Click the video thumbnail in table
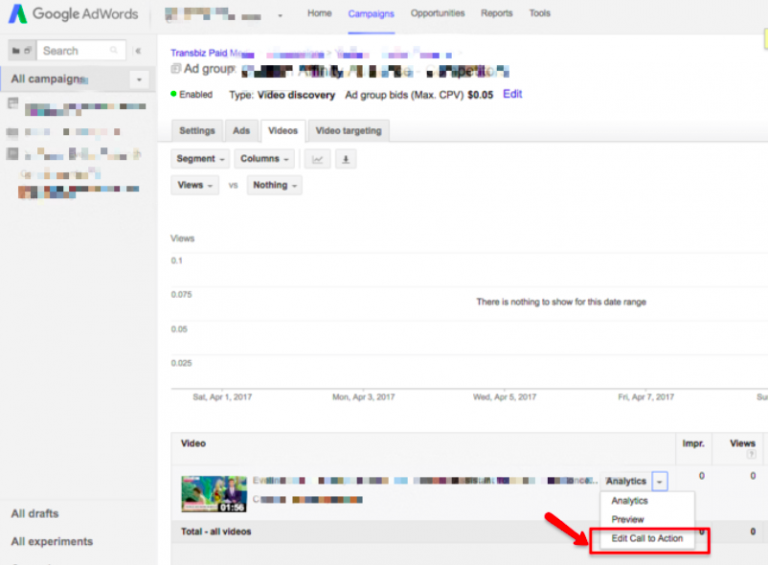This screenshot has height=565, width=768. click(214, 494)
